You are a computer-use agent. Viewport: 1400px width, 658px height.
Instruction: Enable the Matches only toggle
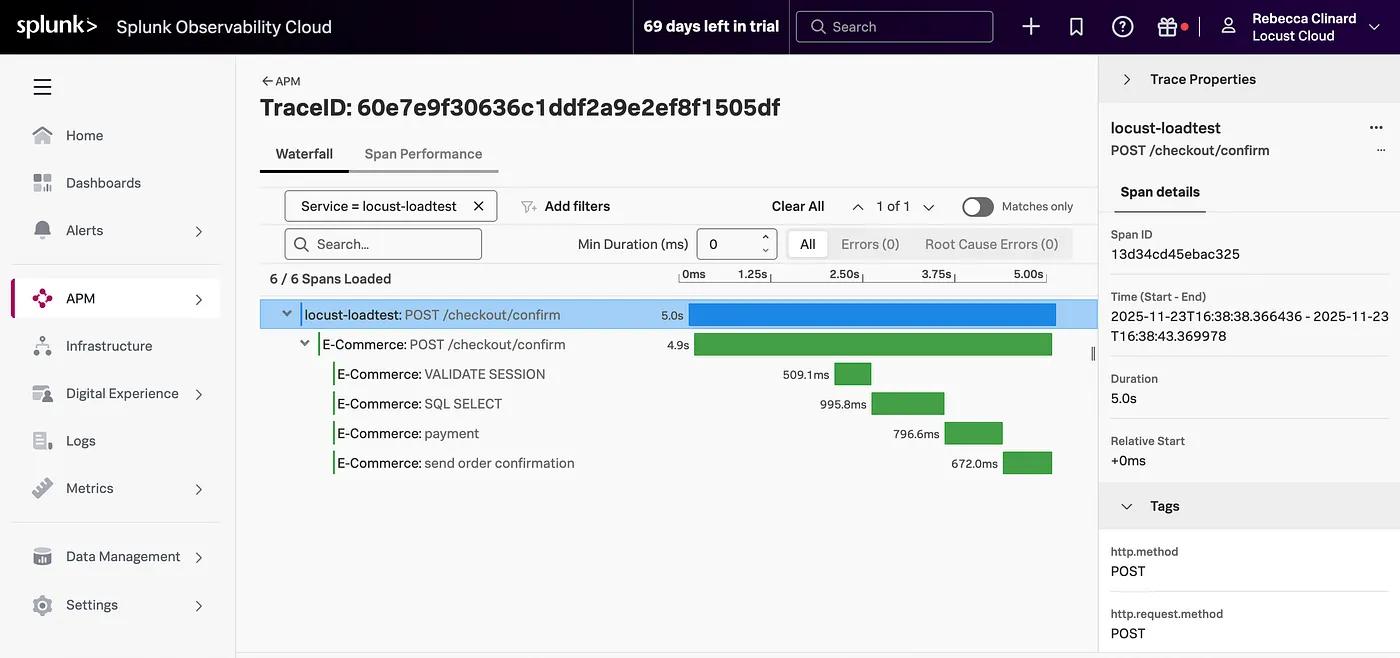point(977,206)
